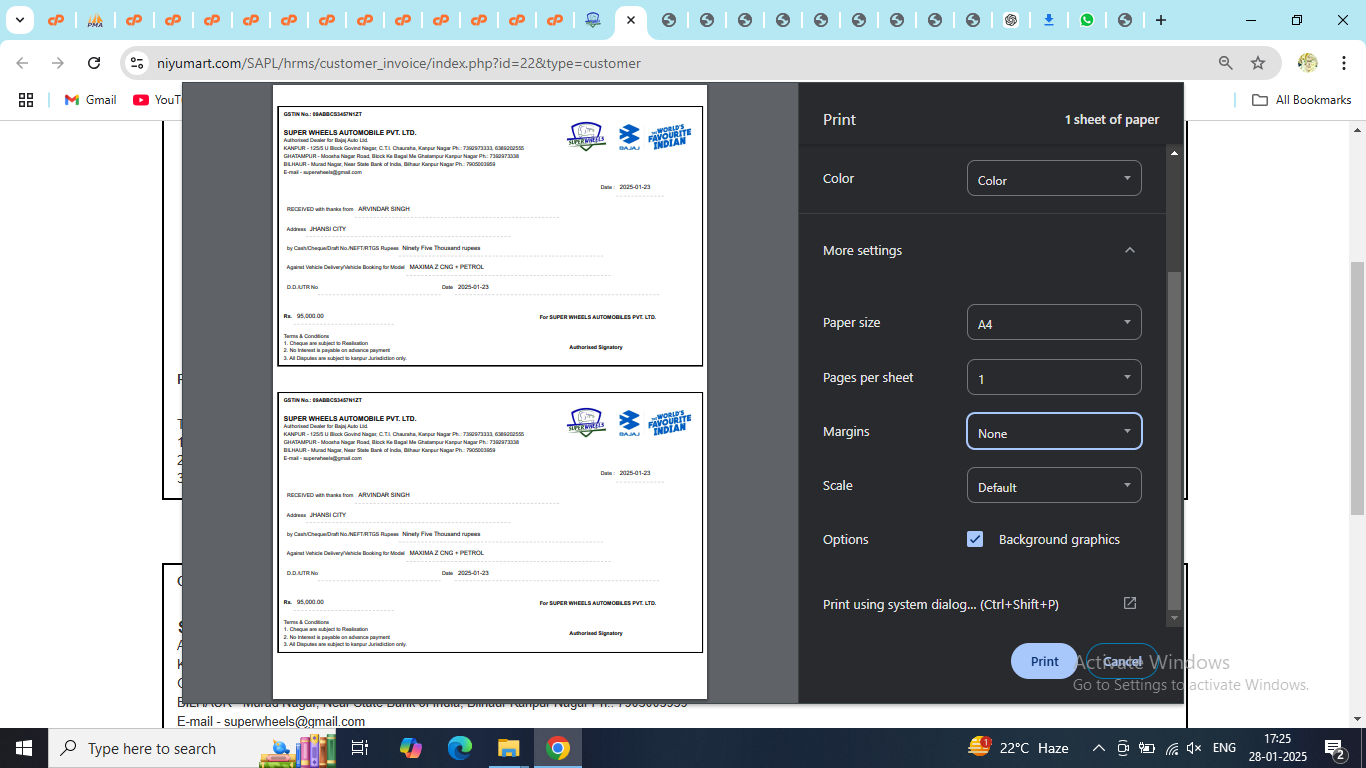
Task: Click the Print button
Action: pos(1044,661)
